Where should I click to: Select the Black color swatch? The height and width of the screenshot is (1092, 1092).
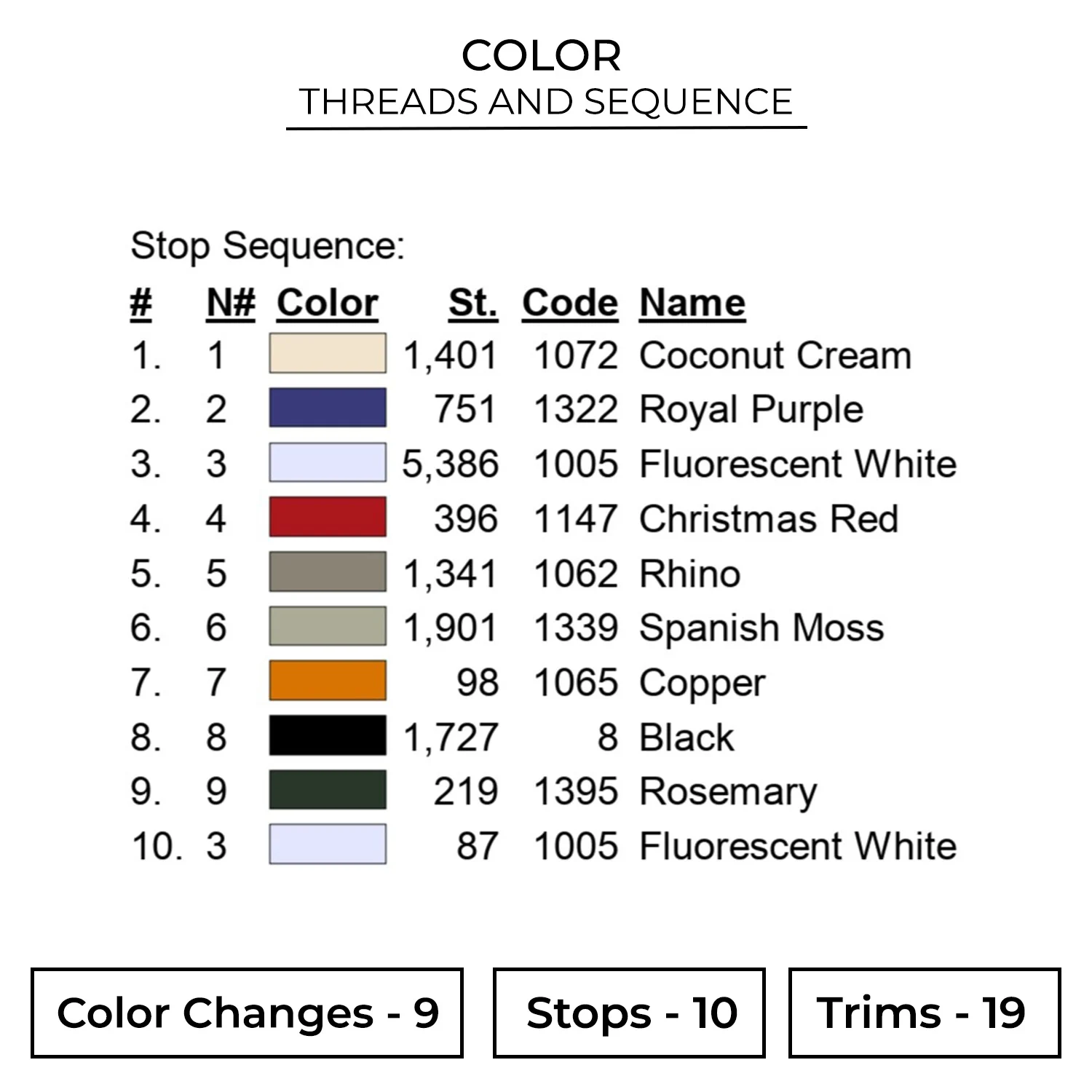[x=328, y=736]
